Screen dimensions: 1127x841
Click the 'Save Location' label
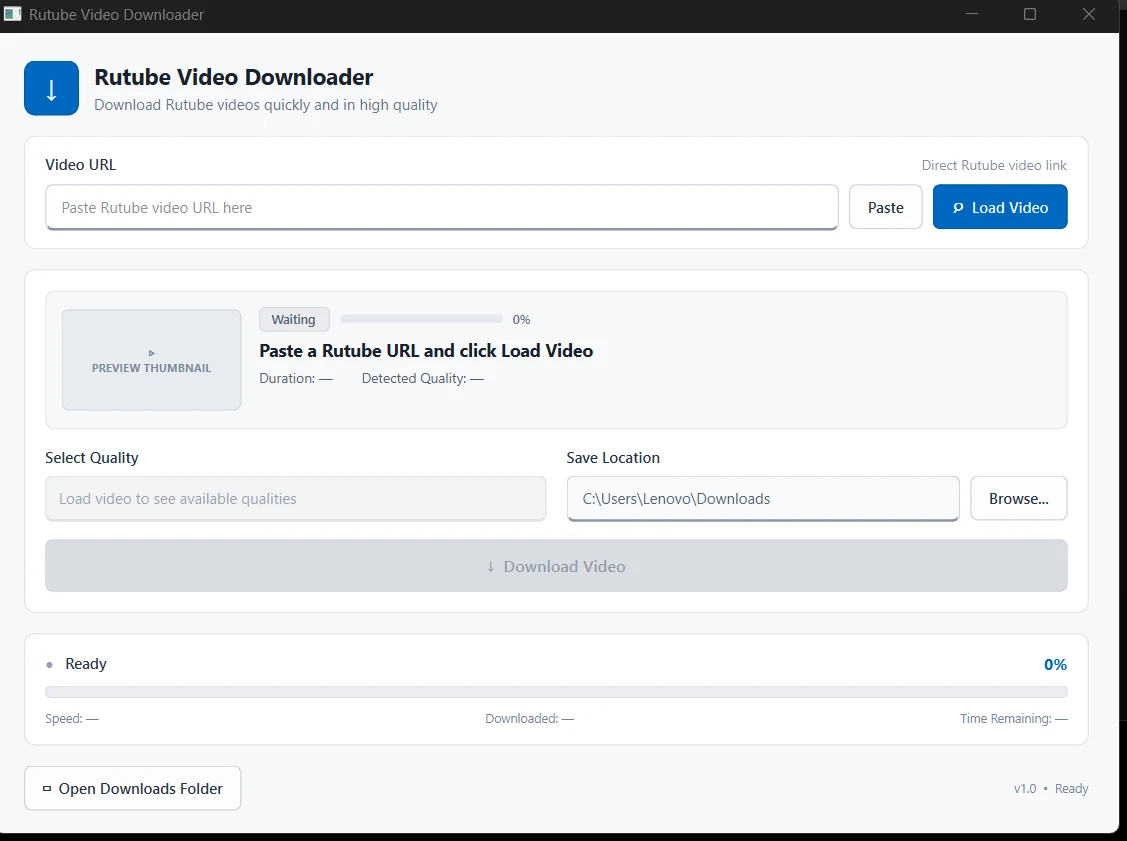tap(613, 458)
